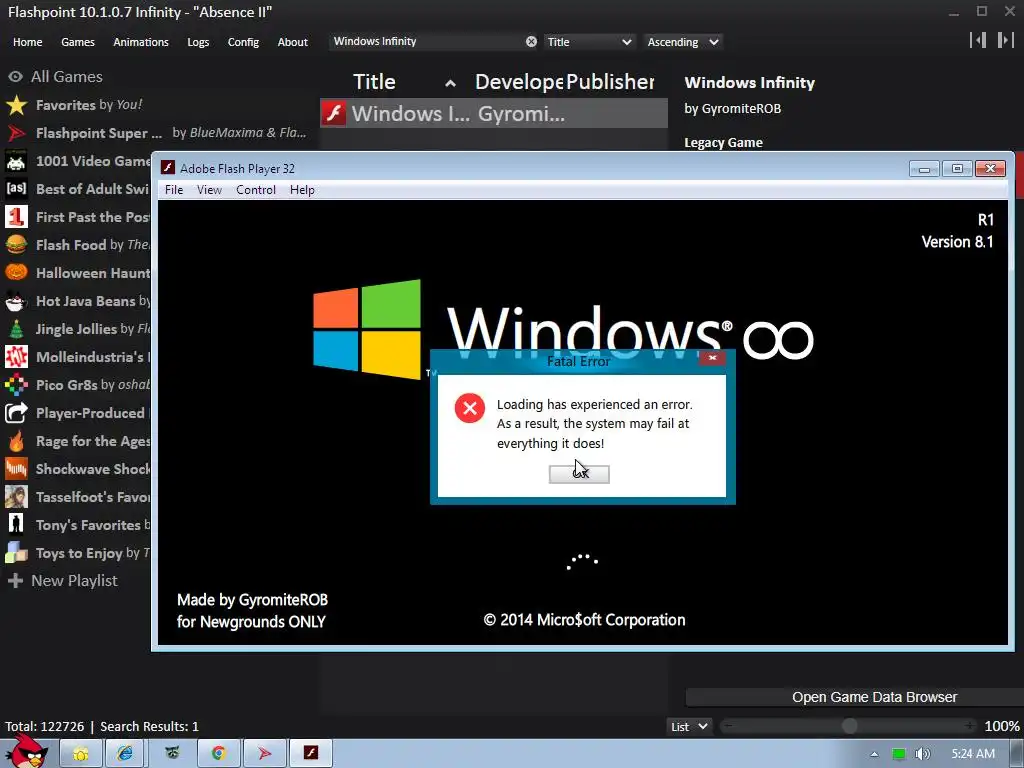Open Rage for the Ages flame icon
The width and height of the screenshot is (1024, 768).
click(x=16, y=441)
